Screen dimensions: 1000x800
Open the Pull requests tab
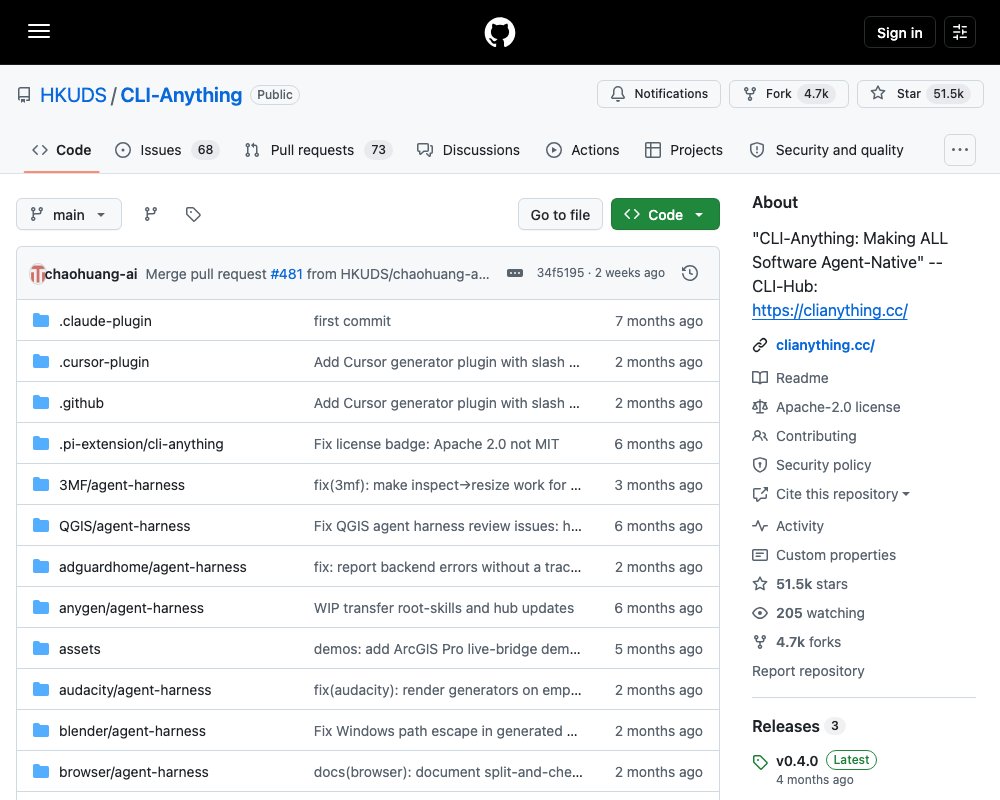(x=318, y=150)
